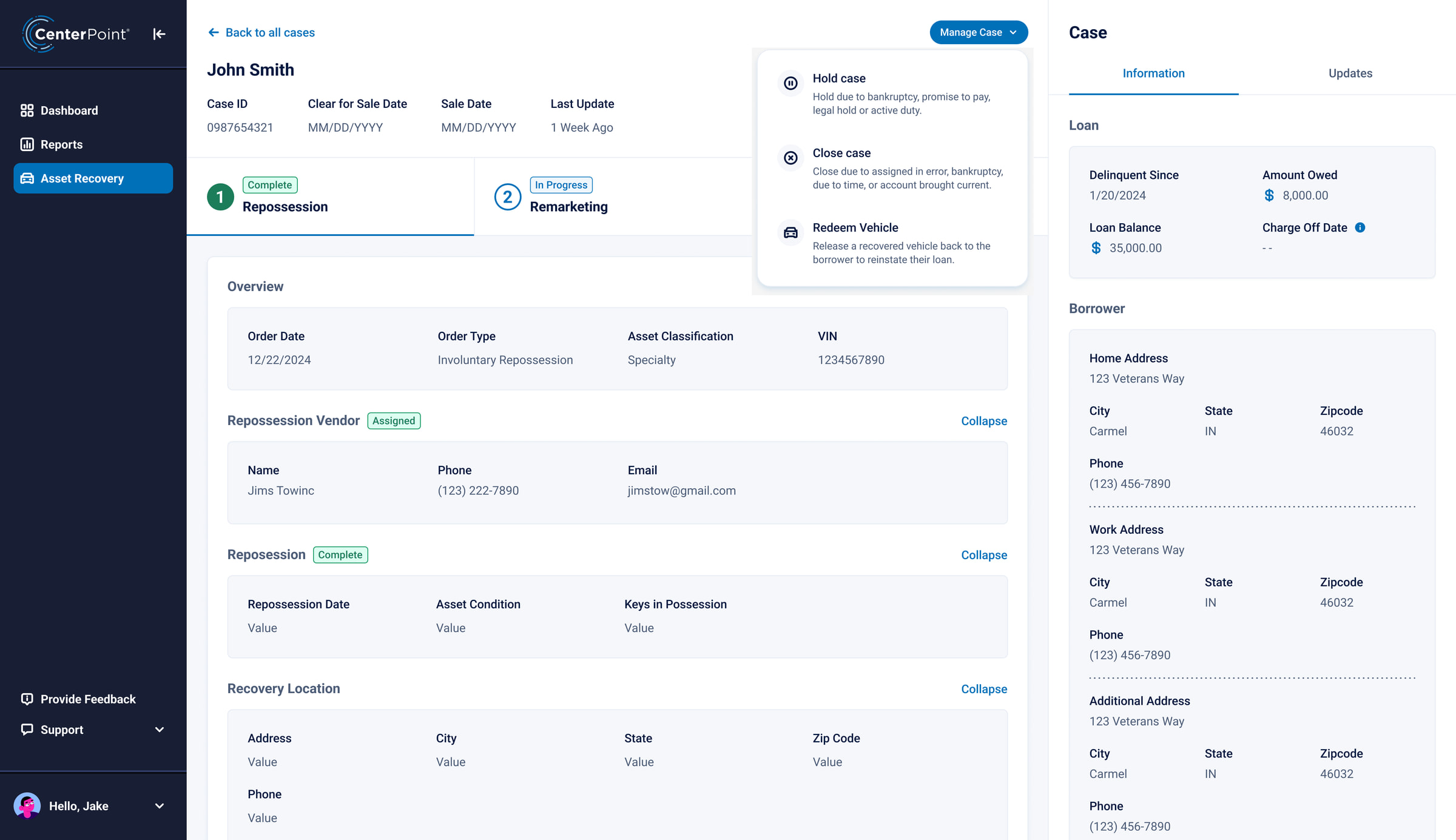Viewport: 1456px width, 840px height.
Task: Click the Assigned badge on Repossession Vendor
Action: (394, 421)
